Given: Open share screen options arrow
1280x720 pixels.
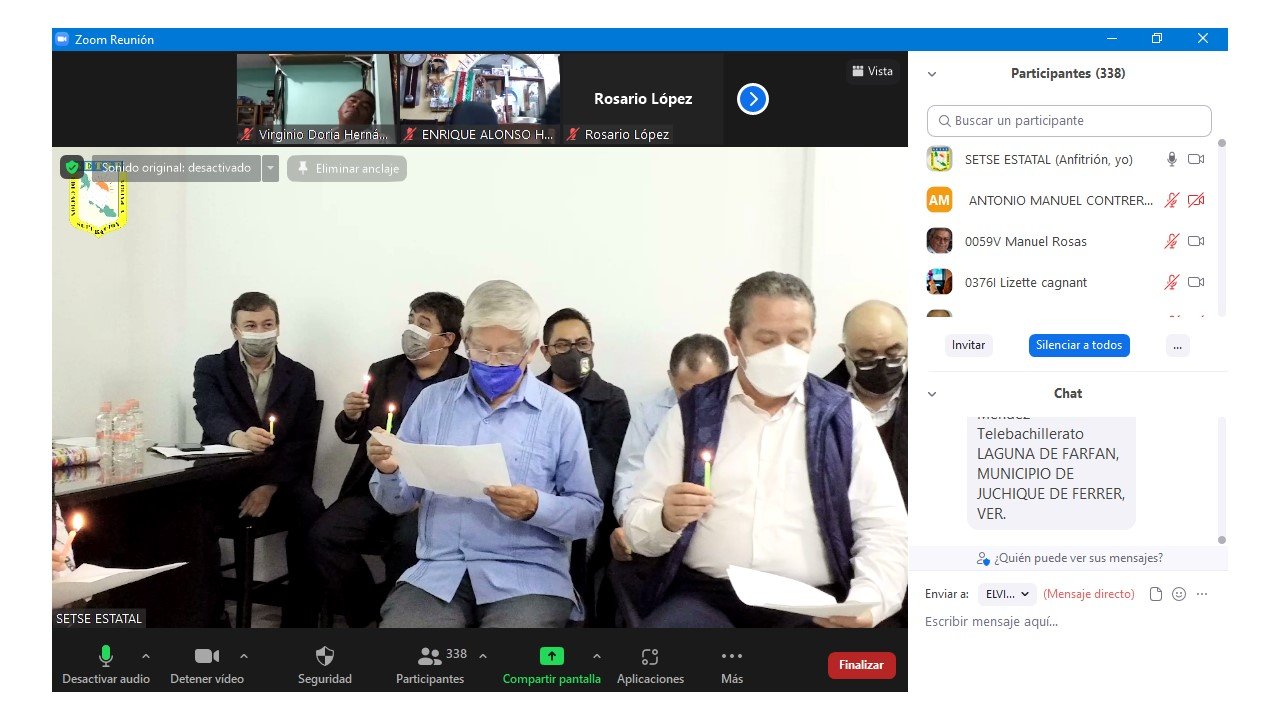Looking at the screenshot, I should click(x=597, y=656).
